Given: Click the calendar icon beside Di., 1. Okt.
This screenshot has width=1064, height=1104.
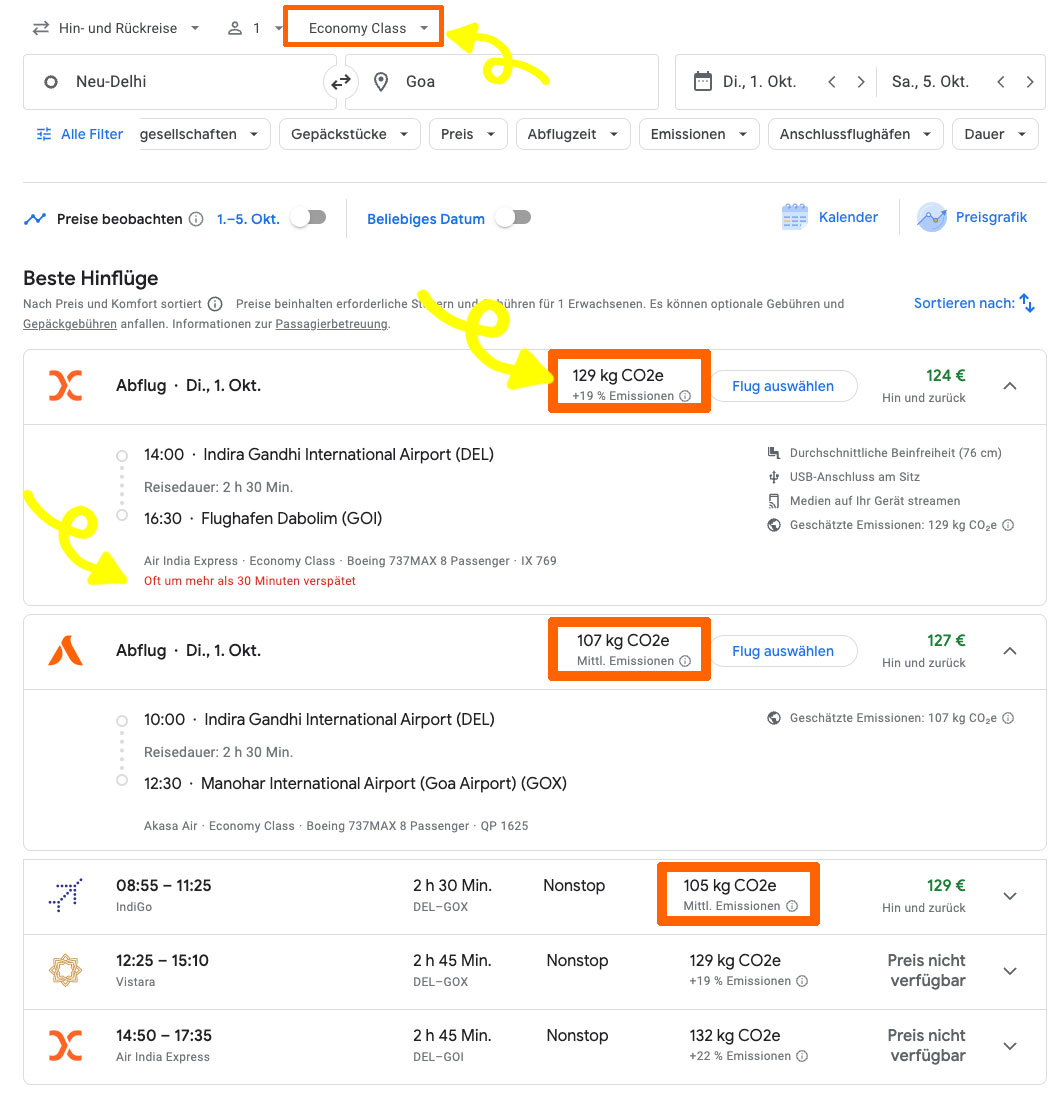Looking at the screenshot, I should pyautogui.click(x=702, y=81).
